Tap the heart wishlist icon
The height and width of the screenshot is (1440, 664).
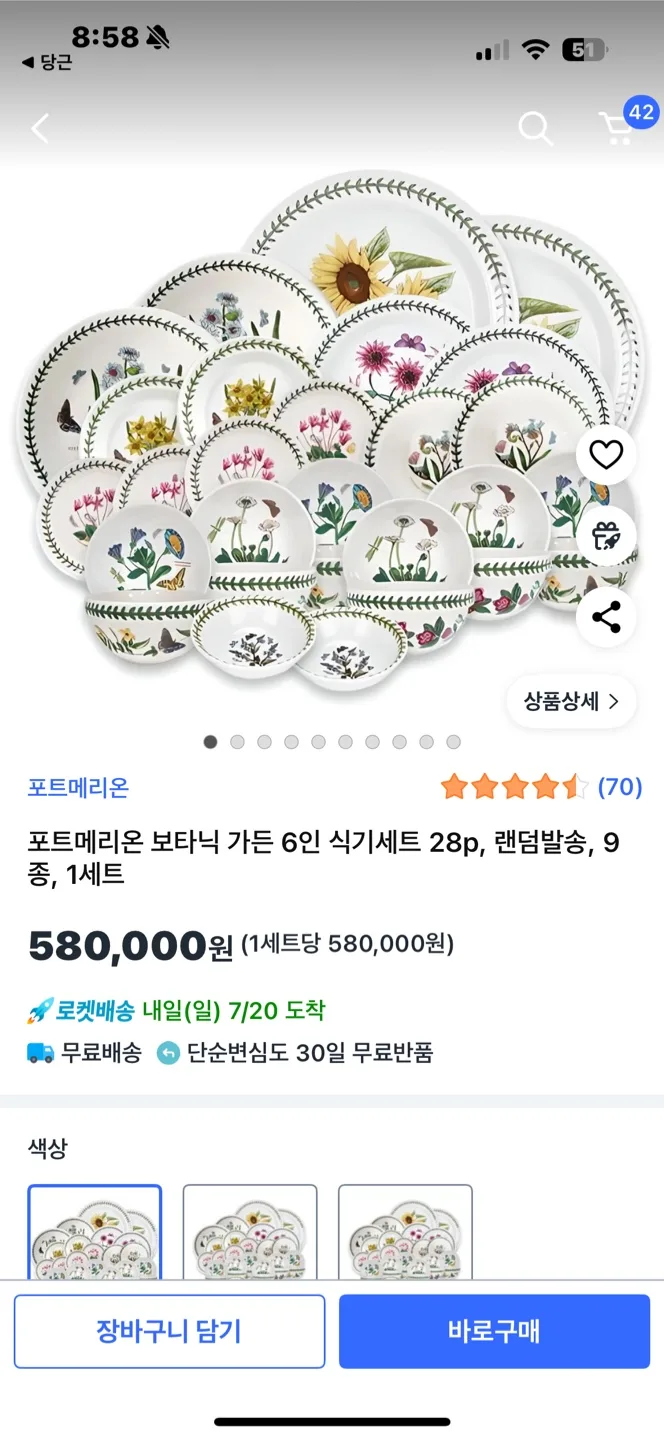pyautogui.click(x=606, y=456)
